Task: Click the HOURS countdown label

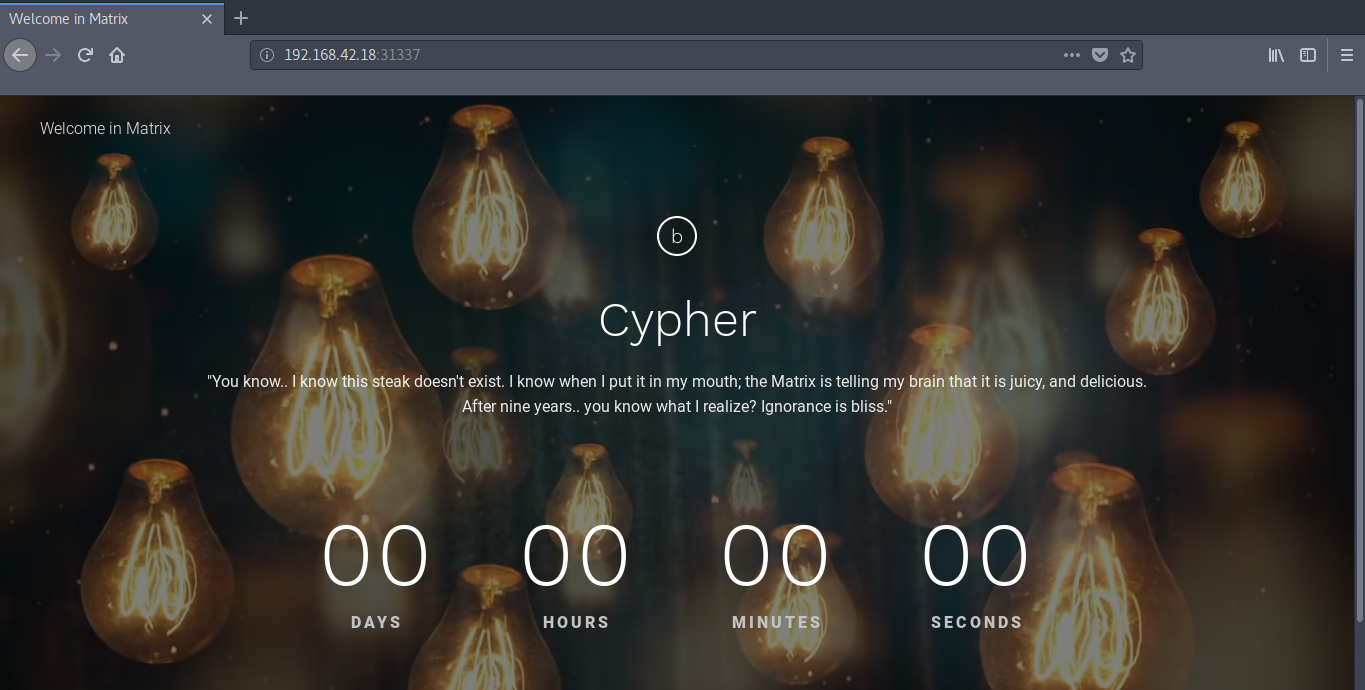Action: pos(576,622)
